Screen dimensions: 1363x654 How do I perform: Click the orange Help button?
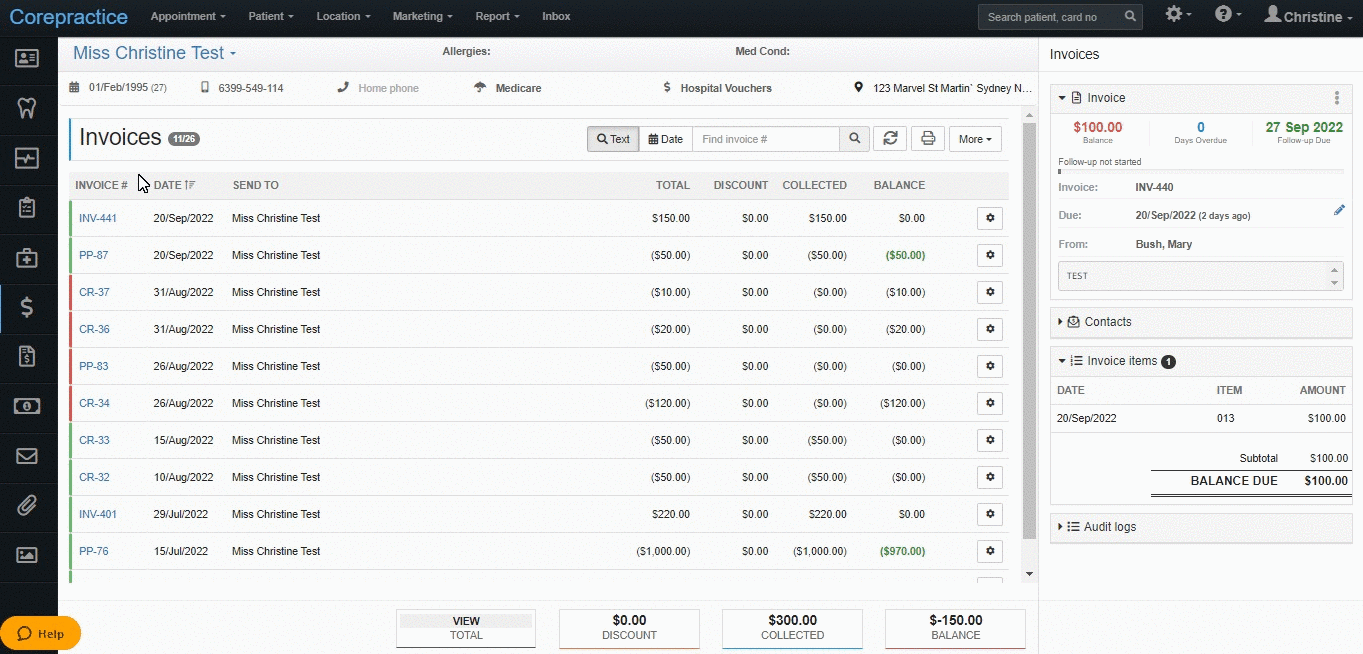tap(41, 633)
